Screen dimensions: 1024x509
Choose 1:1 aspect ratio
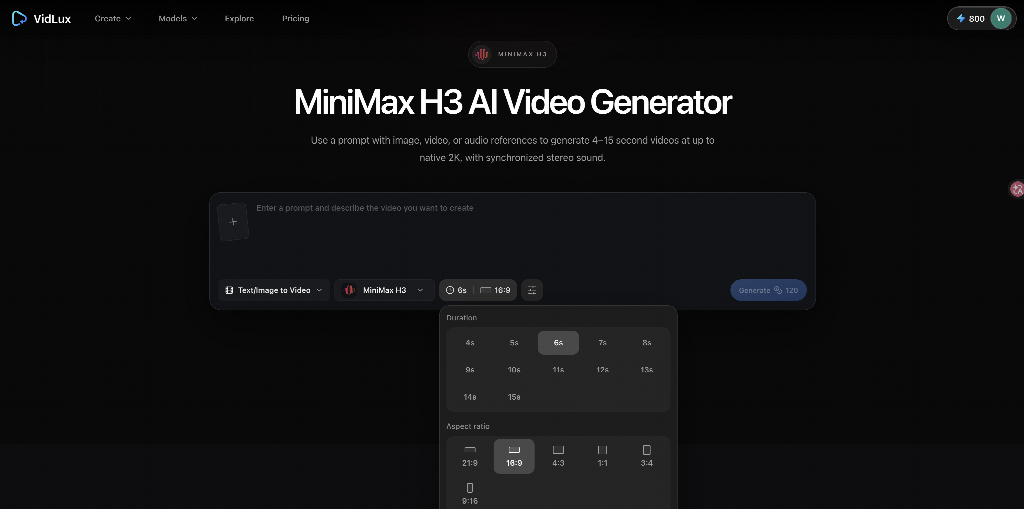(x=602, y=456)
